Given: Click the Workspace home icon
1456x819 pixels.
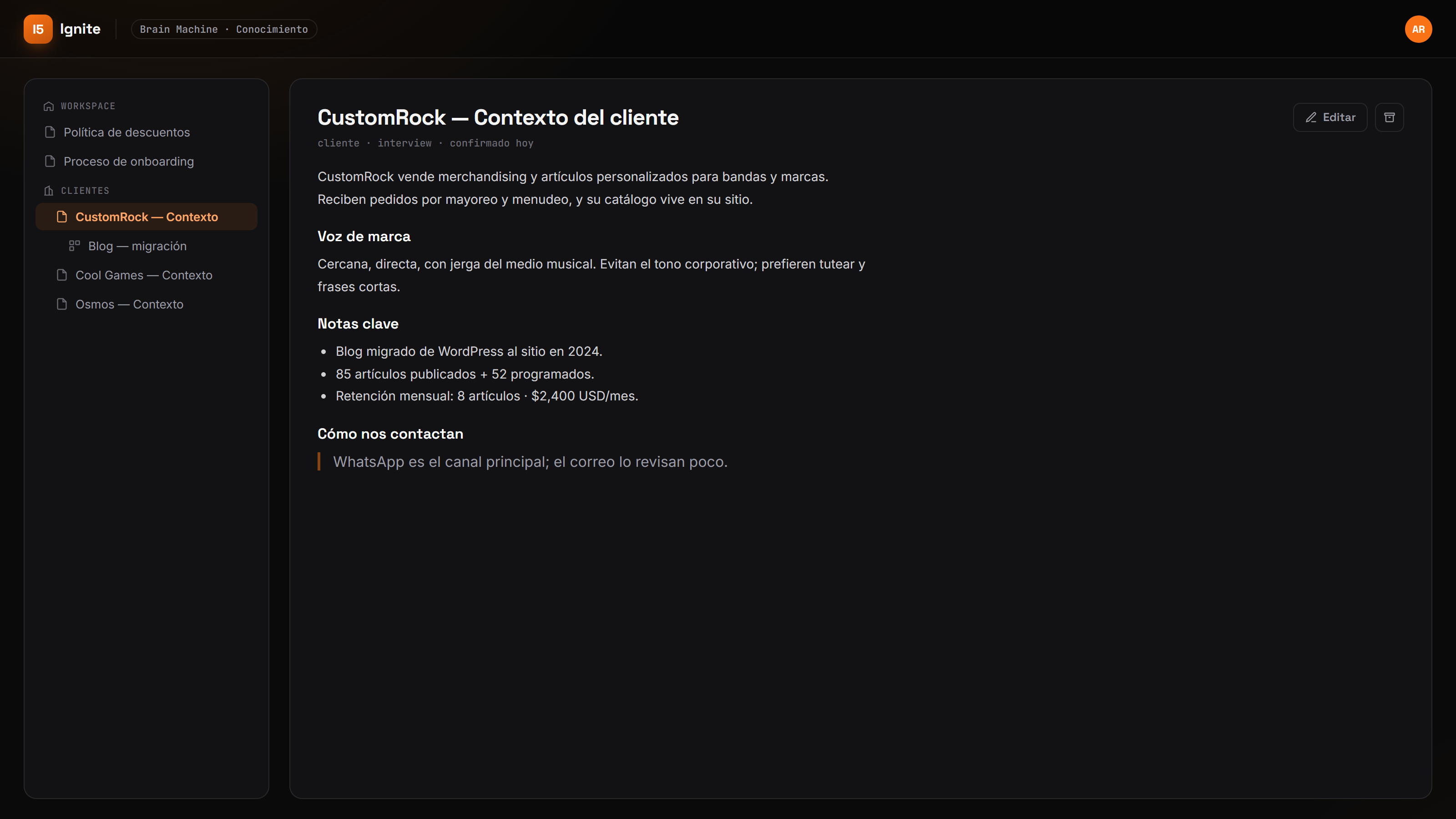Looking at the screenshot, I should point(49,106).
